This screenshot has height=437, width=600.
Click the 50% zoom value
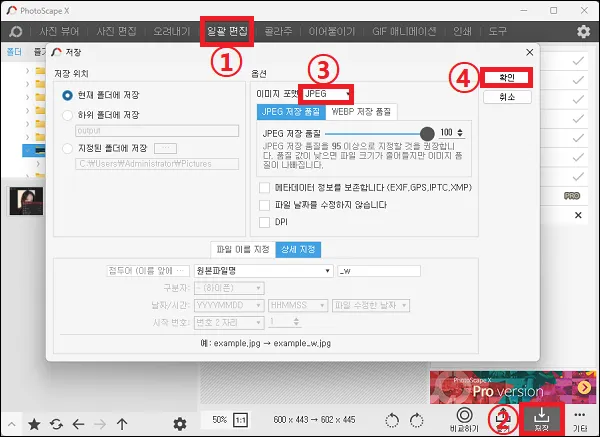(220, 420)
